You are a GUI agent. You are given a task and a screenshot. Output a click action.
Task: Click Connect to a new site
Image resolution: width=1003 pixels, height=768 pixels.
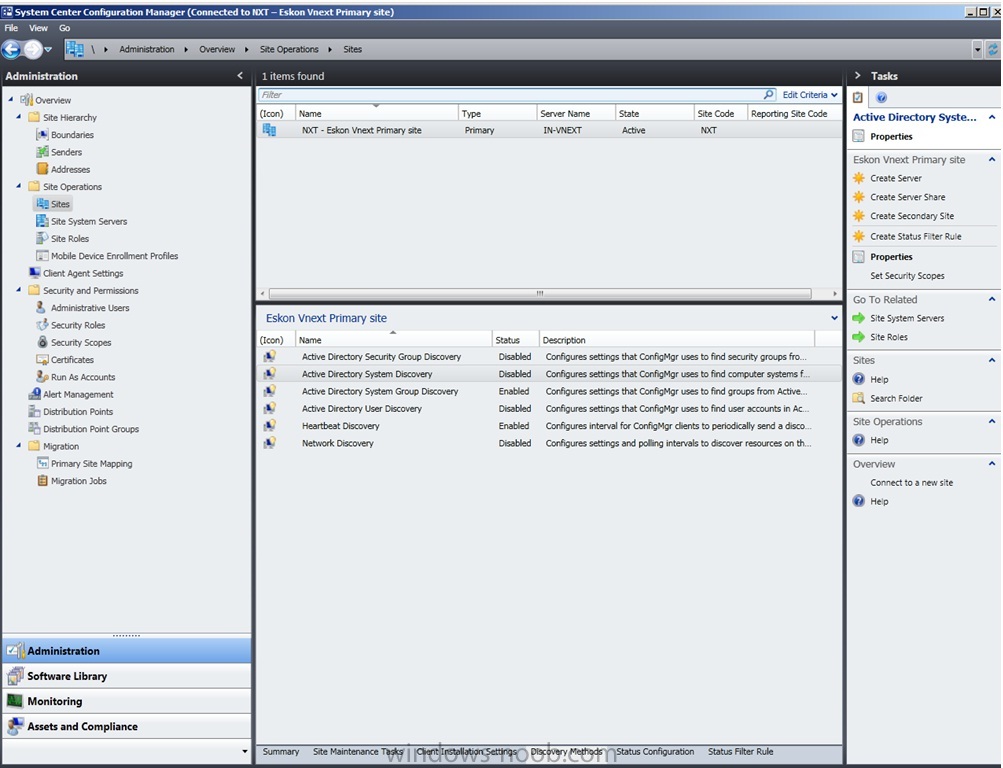coord(912,482)
